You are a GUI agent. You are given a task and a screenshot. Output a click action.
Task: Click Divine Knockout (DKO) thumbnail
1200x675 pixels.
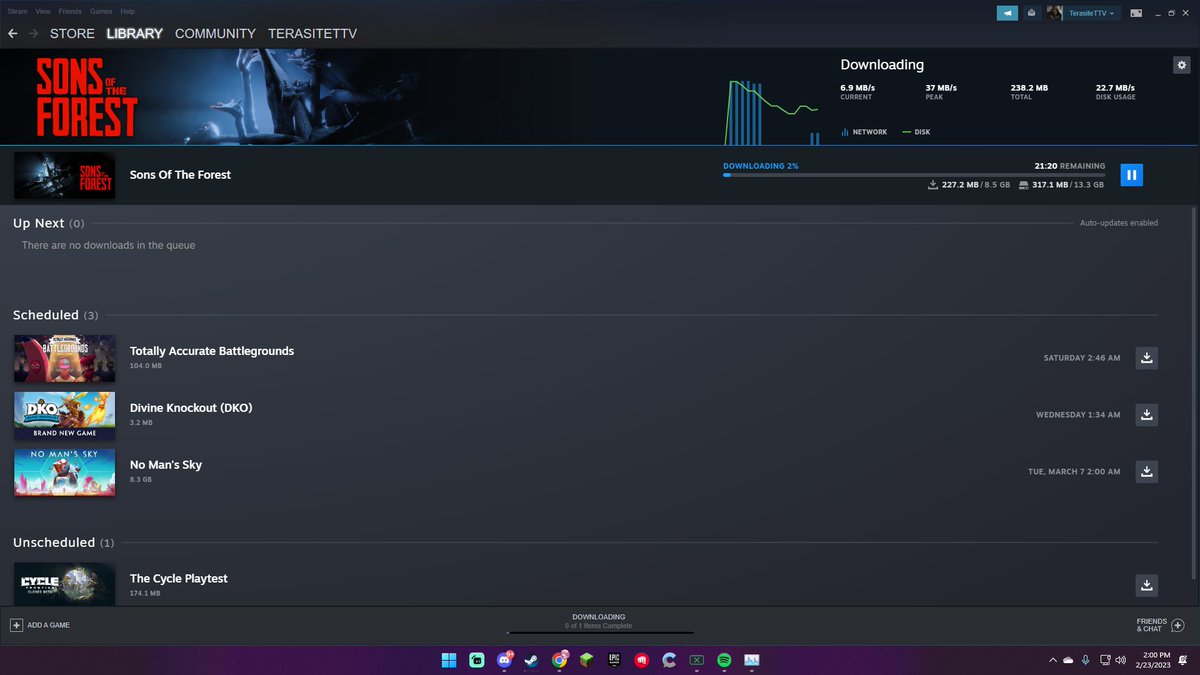tap(64, 415)
